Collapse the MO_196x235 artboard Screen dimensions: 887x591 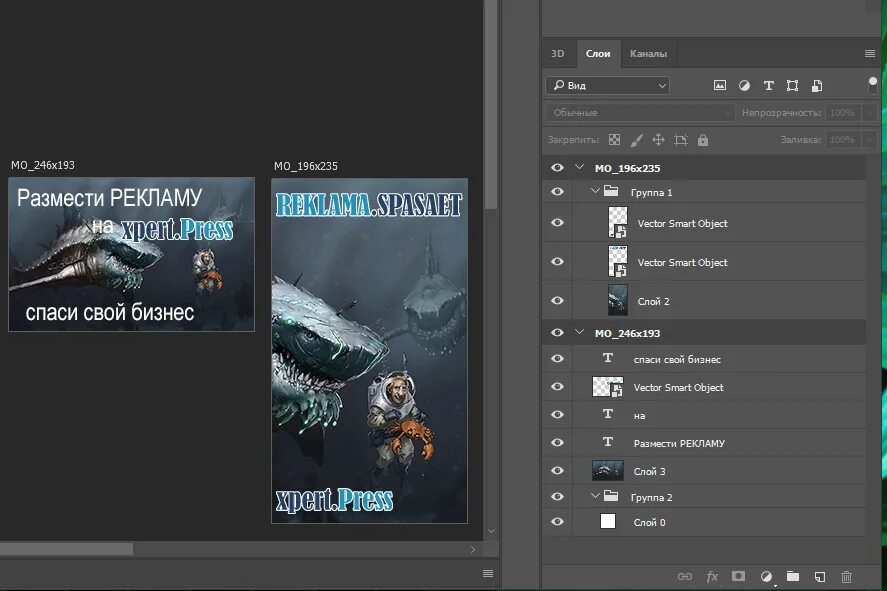tap(579, 167)
